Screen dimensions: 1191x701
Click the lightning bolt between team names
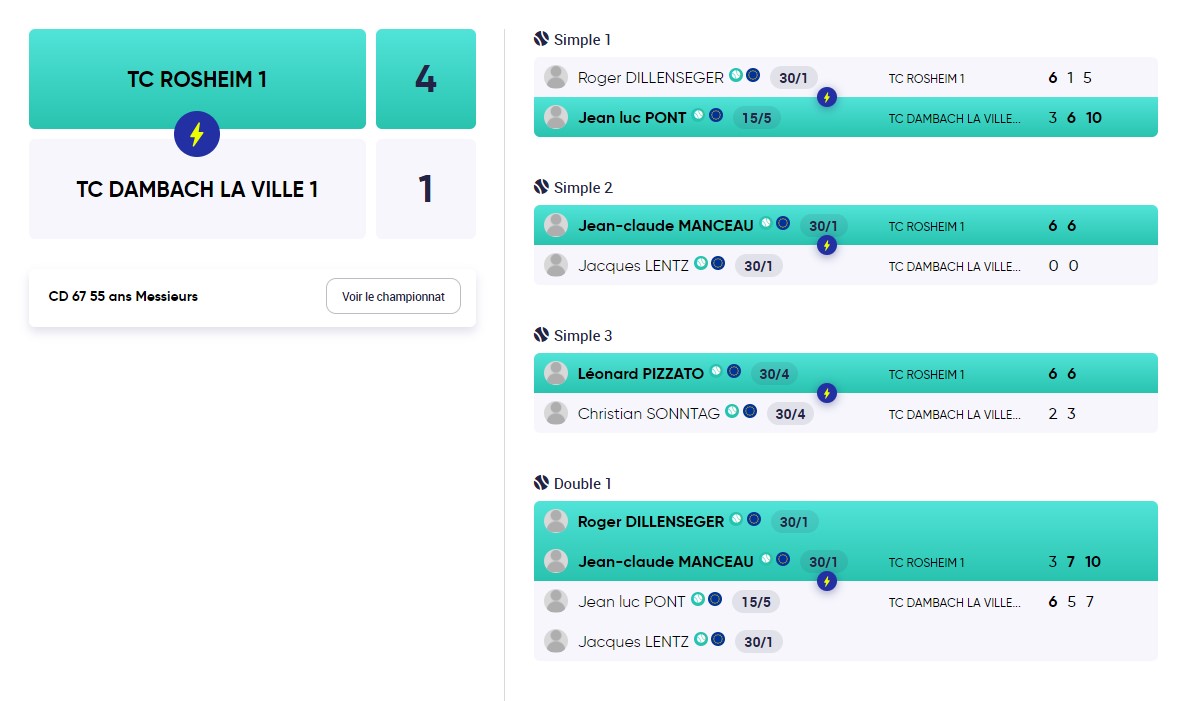(197, 134)
